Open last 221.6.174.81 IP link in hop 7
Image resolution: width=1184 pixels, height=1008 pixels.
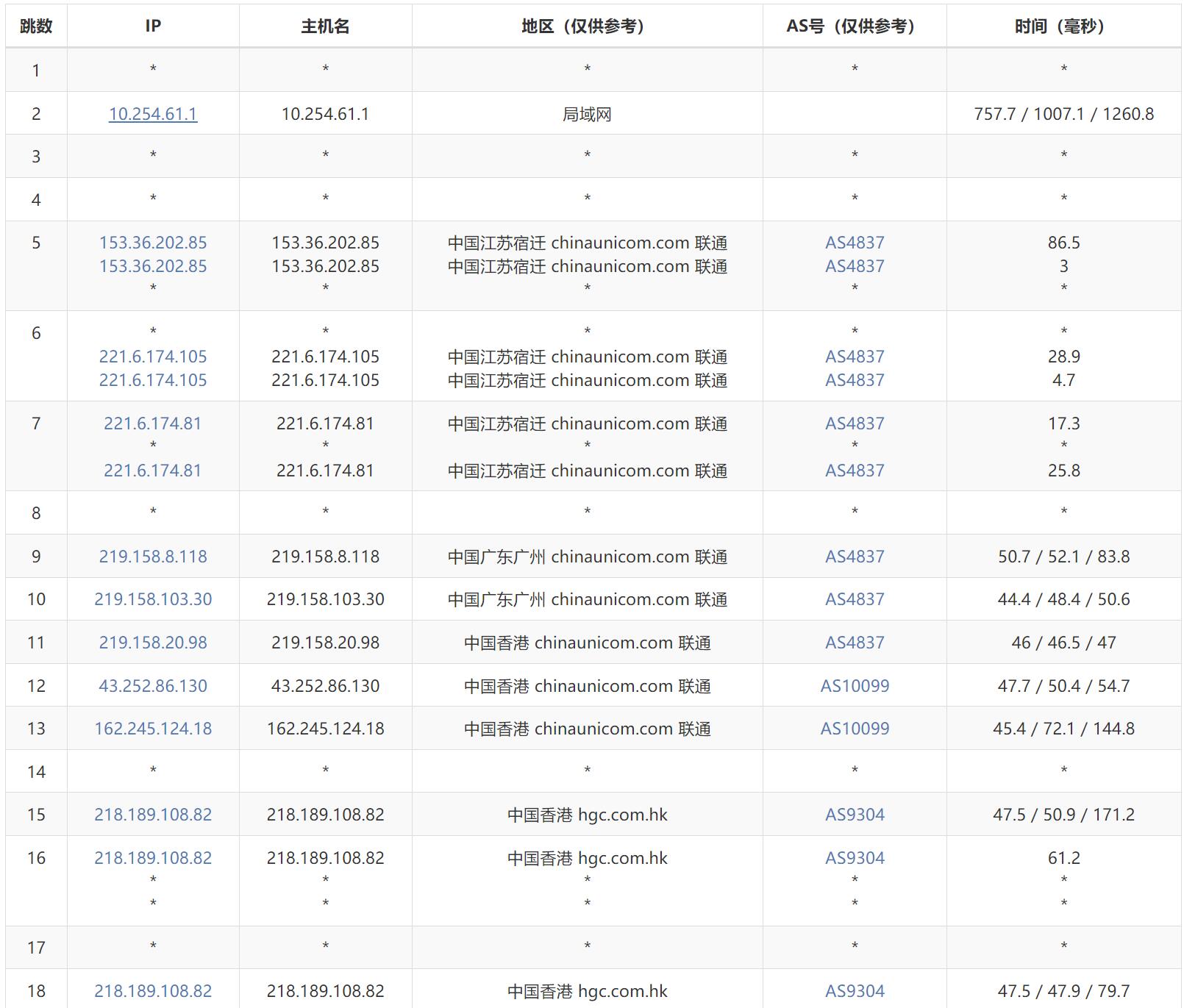click(153, 471)
